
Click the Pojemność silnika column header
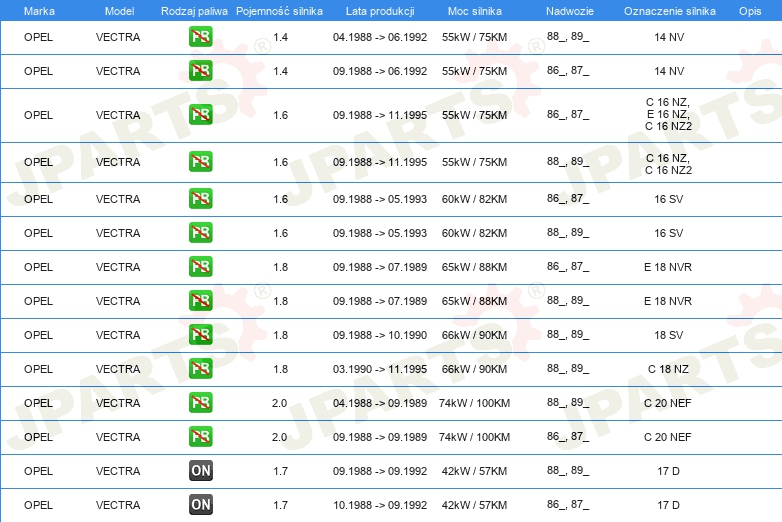(279, 11)
